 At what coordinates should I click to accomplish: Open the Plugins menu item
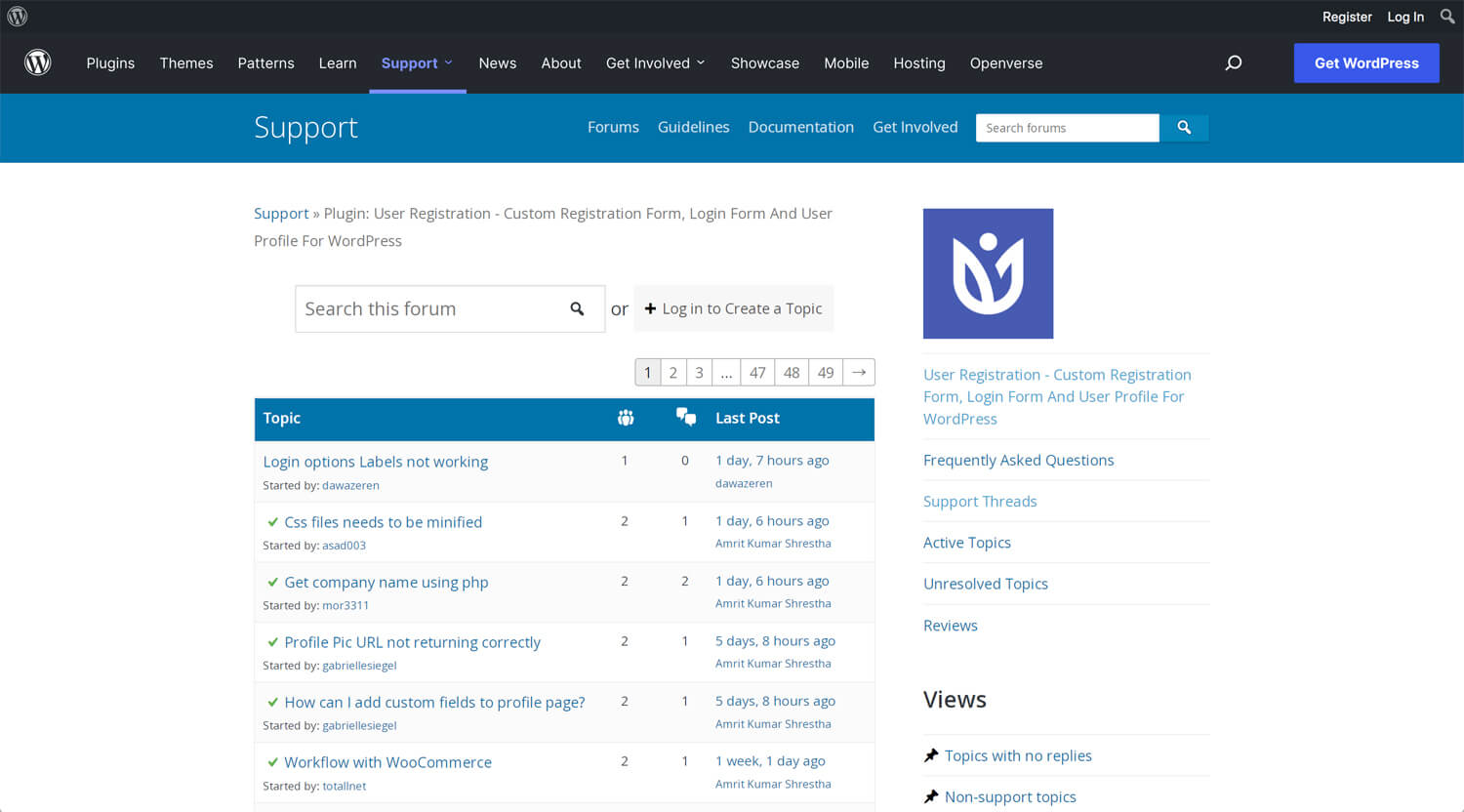(110, 62)
